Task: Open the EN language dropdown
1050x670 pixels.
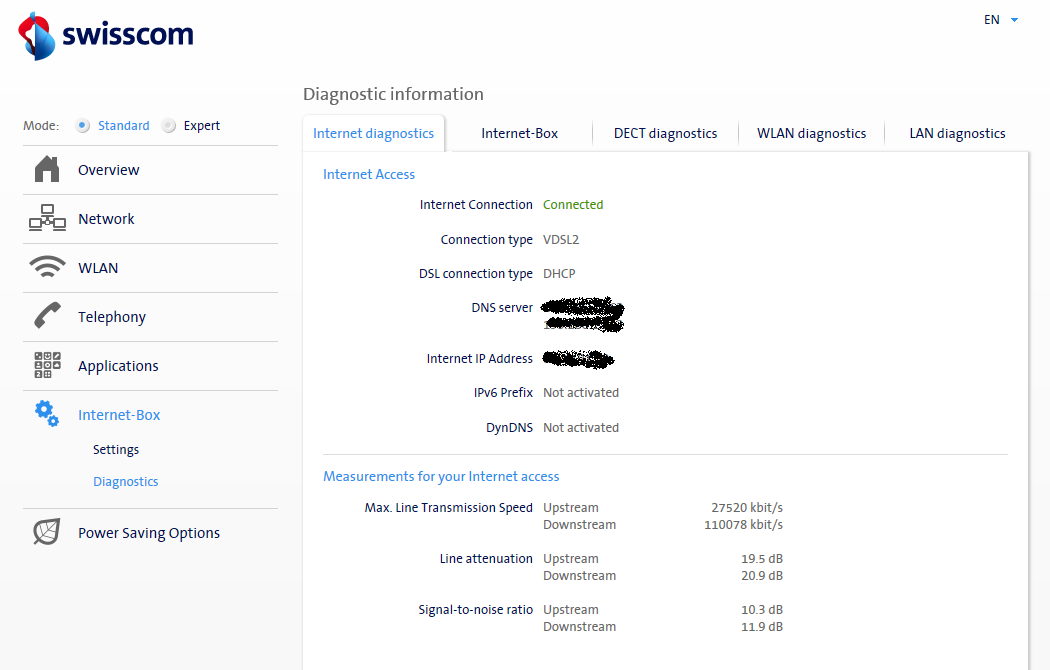Action: point(1000,20)
